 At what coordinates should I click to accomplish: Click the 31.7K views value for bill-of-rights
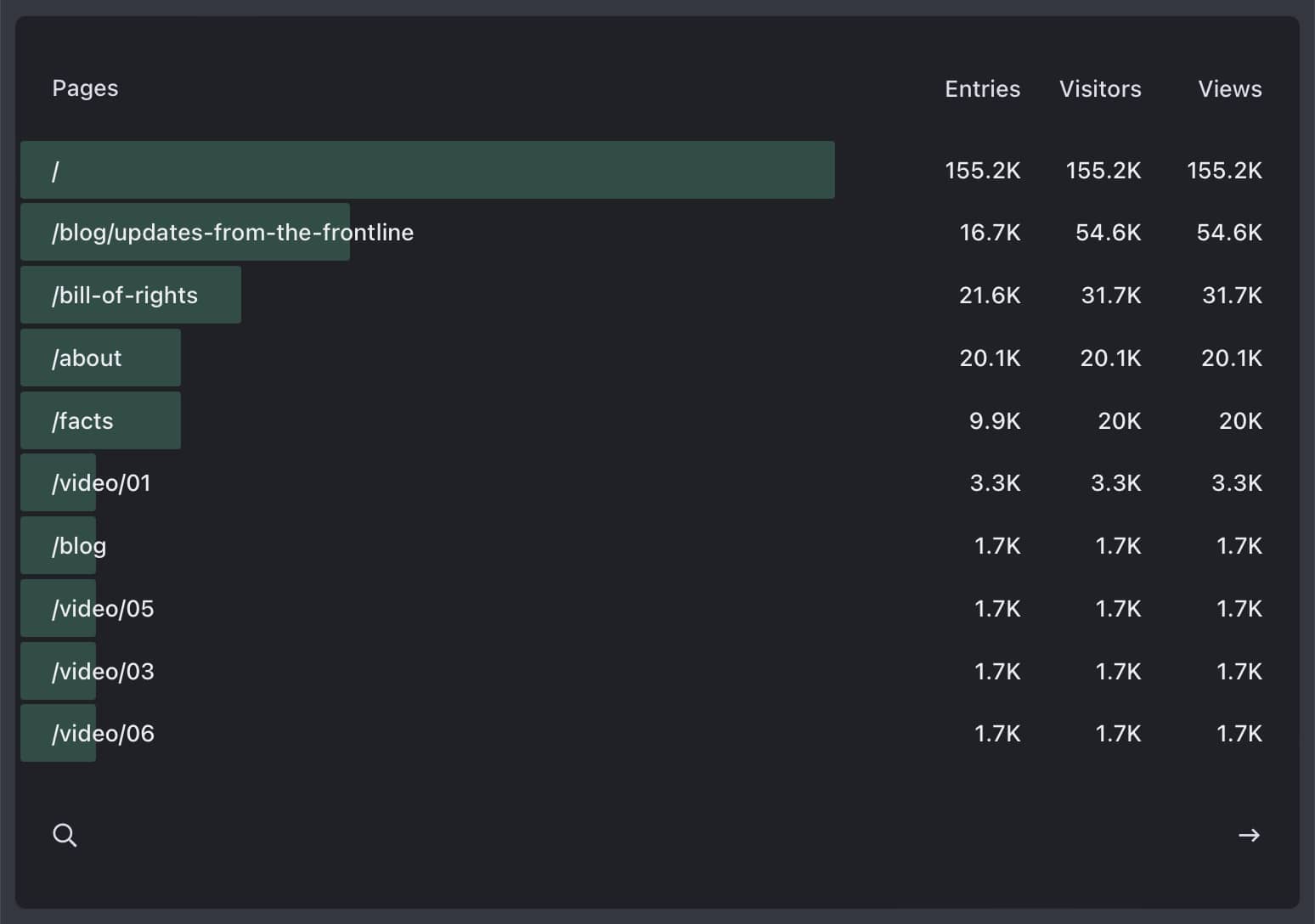[x=1232, y=296]
